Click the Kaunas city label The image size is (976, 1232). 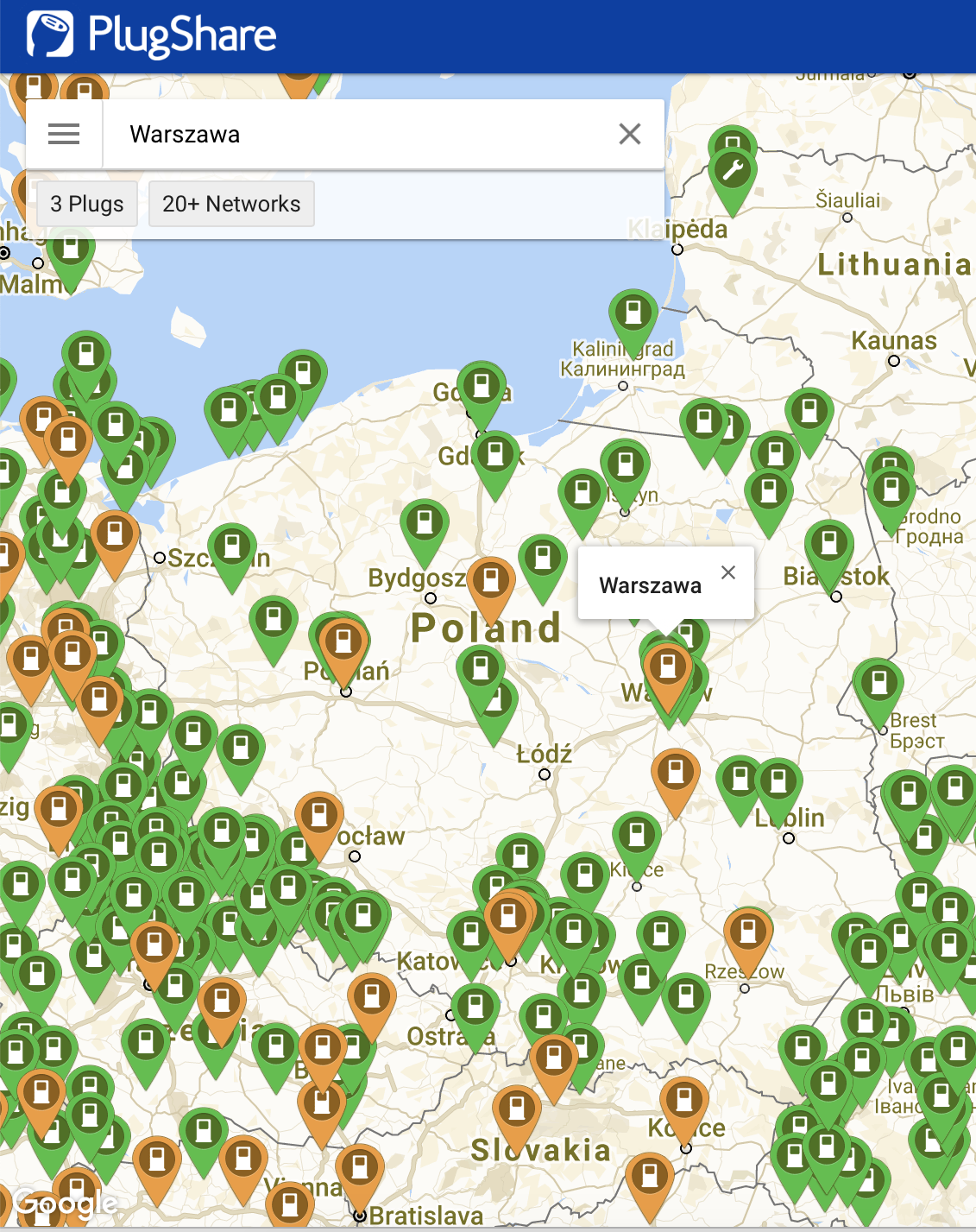coord(894,341)
